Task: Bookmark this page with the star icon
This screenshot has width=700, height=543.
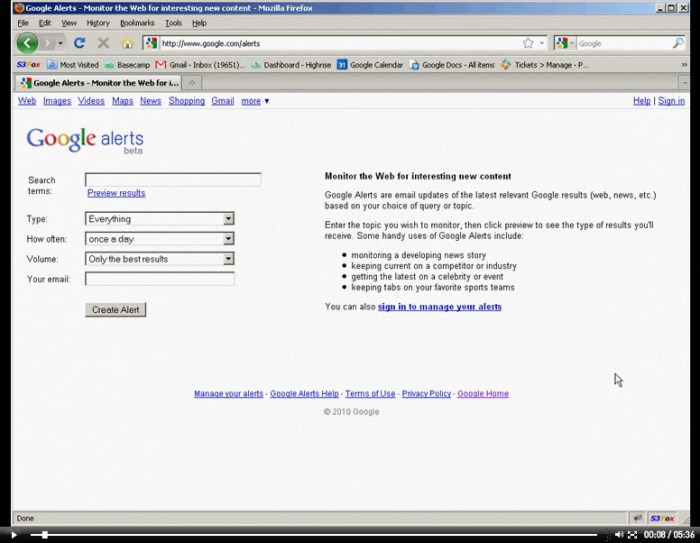Action: (528, 43)
